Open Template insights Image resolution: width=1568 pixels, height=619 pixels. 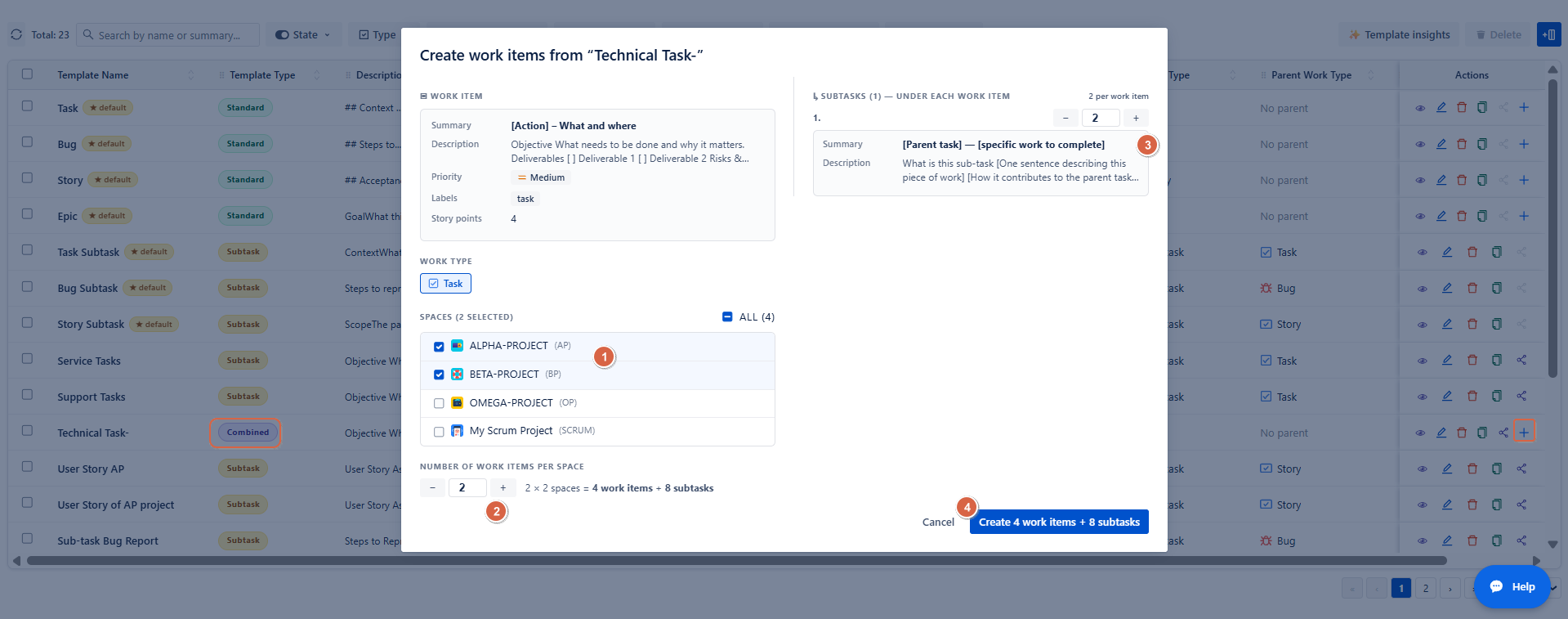click(1399, 35)
